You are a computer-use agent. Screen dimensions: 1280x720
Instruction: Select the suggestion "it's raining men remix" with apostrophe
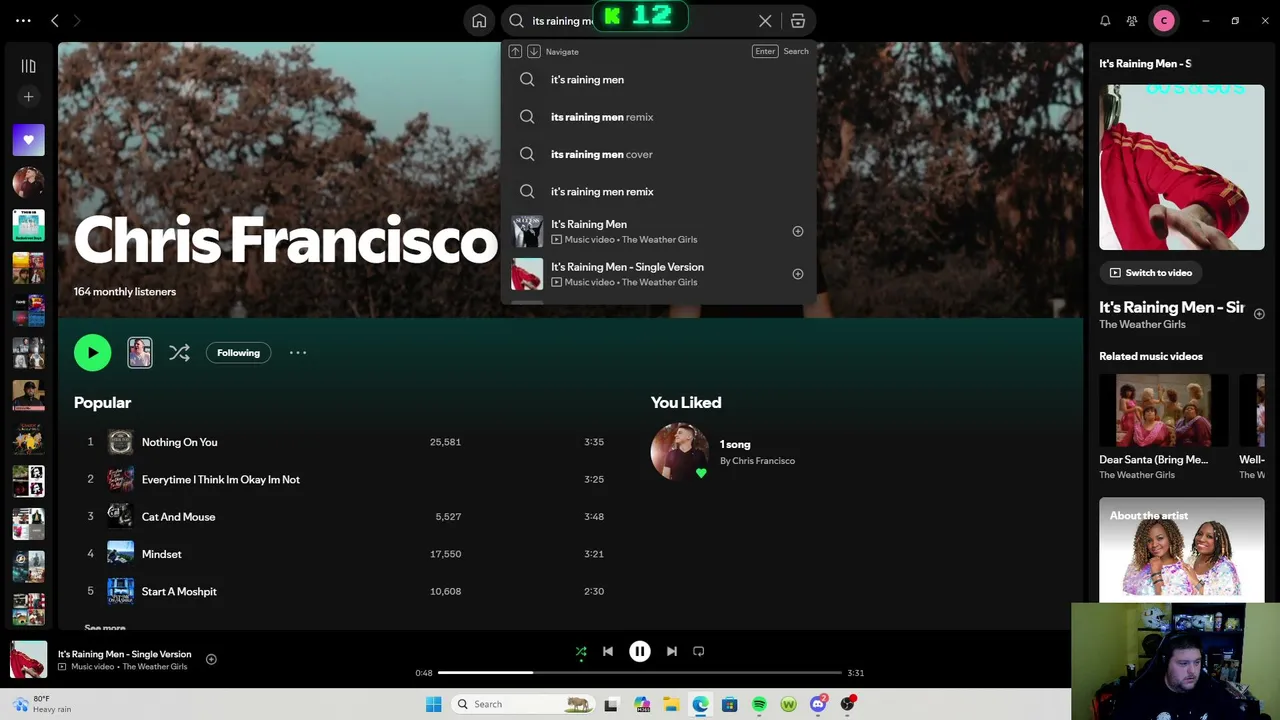[659, 192]
